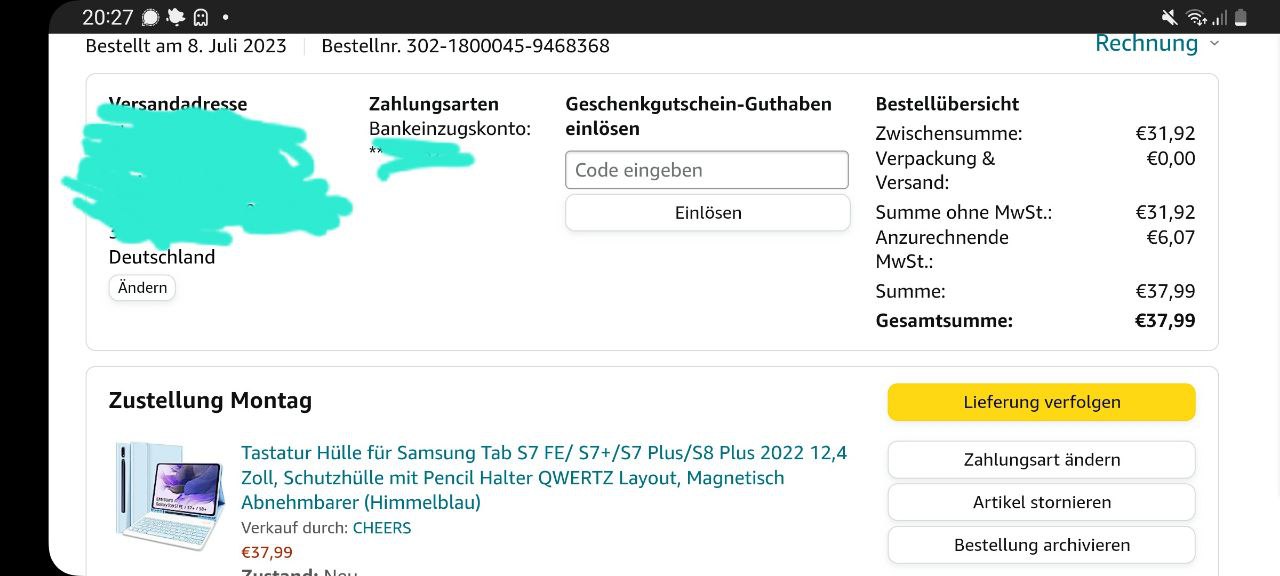Tap the muted sound status icon
The height and width of the screenshot is (576, 1280).
coord(1169,17)
